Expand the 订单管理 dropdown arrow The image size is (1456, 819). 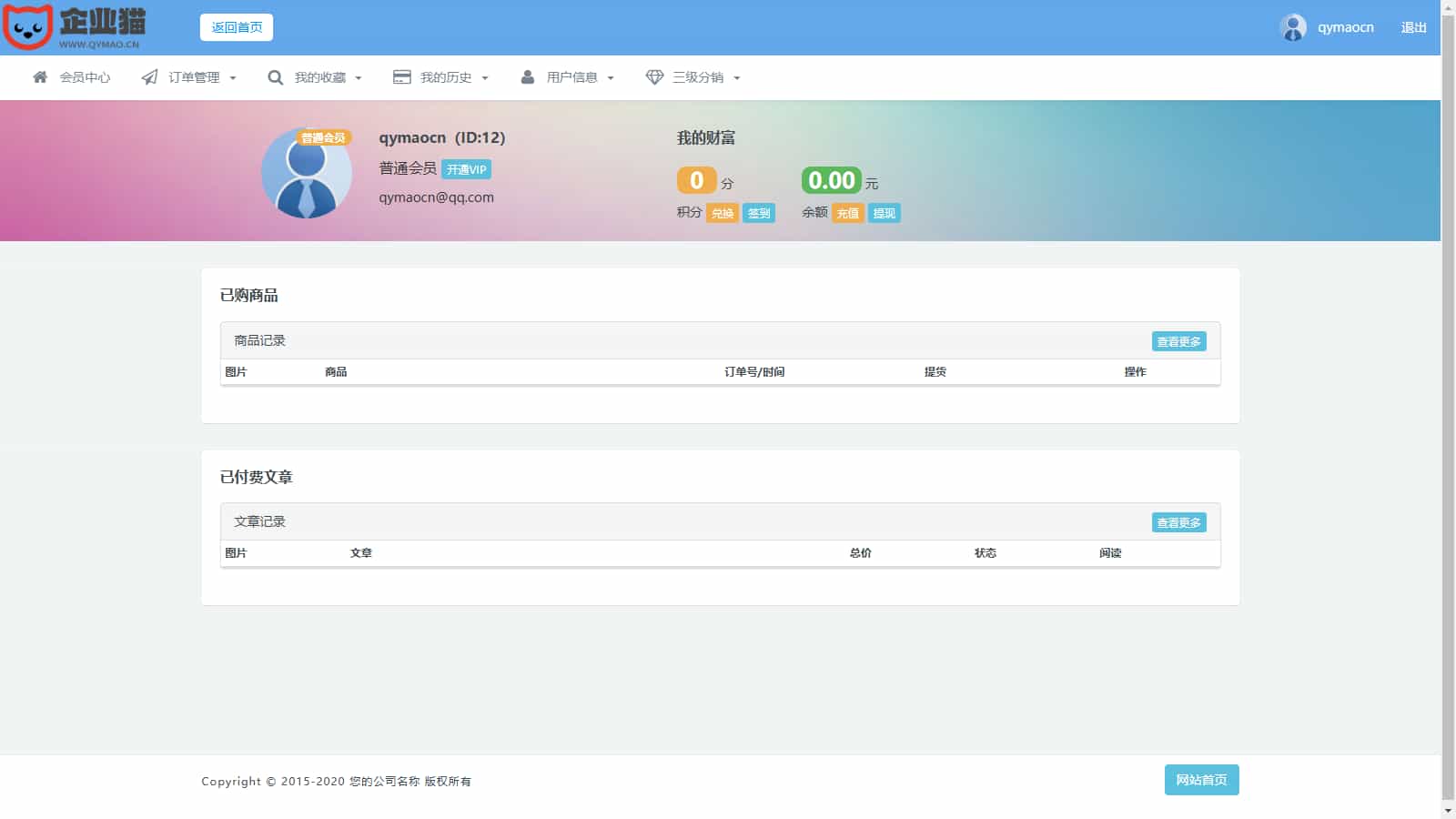(x=233, y=78)
